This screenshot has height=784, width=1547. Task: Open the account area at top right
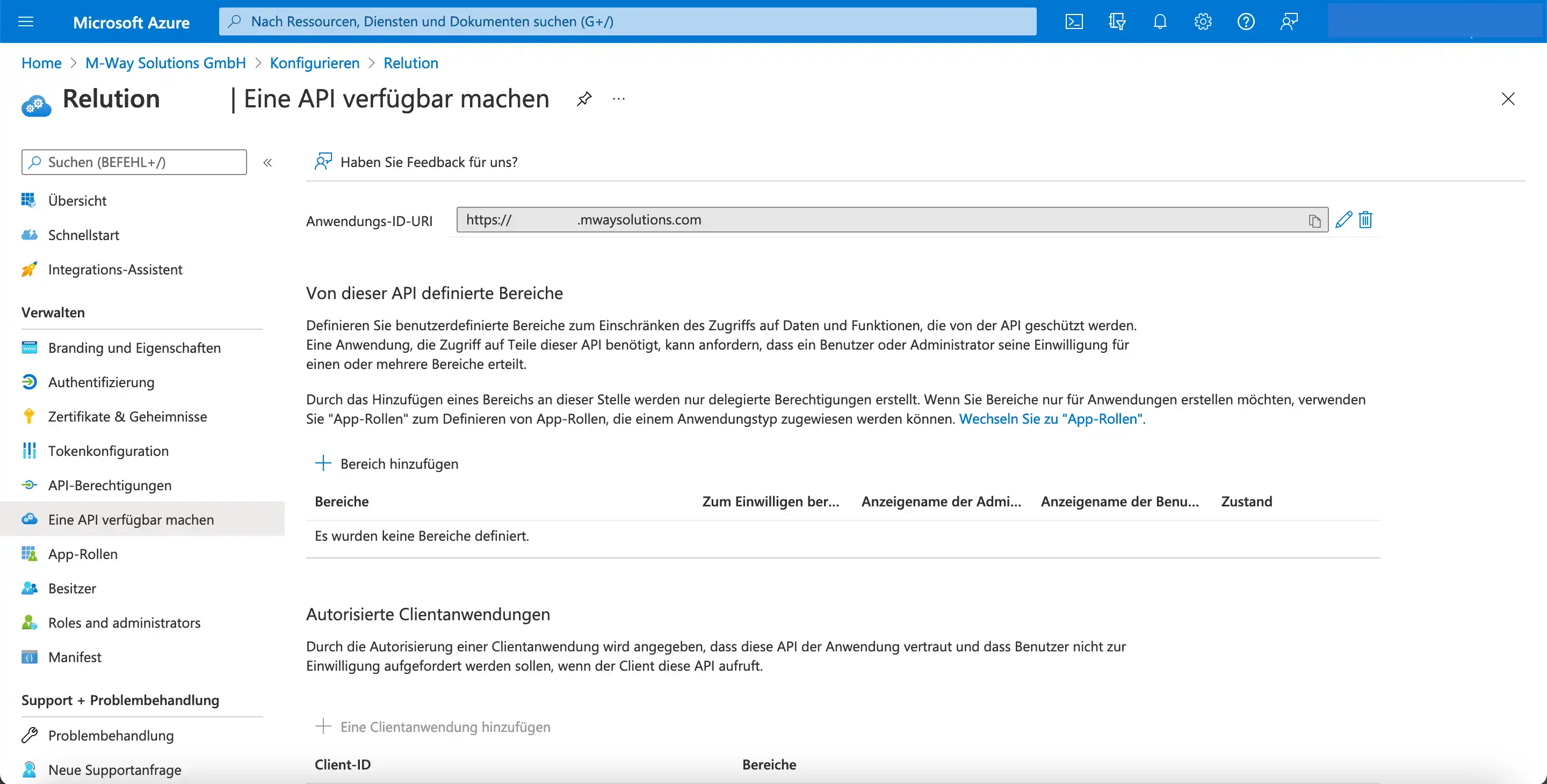[1435, 21]
